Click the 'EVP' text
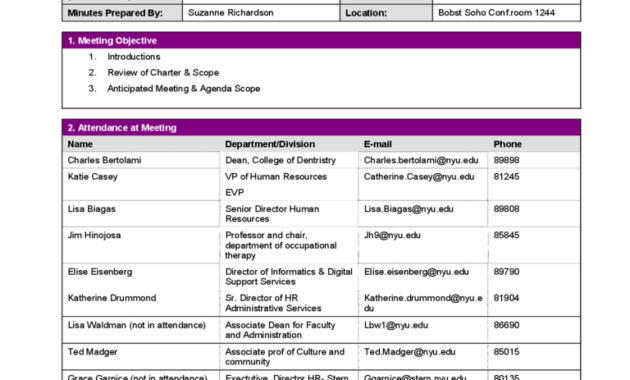This screenshot has height=380, width=630. click(x=234, y=193)
